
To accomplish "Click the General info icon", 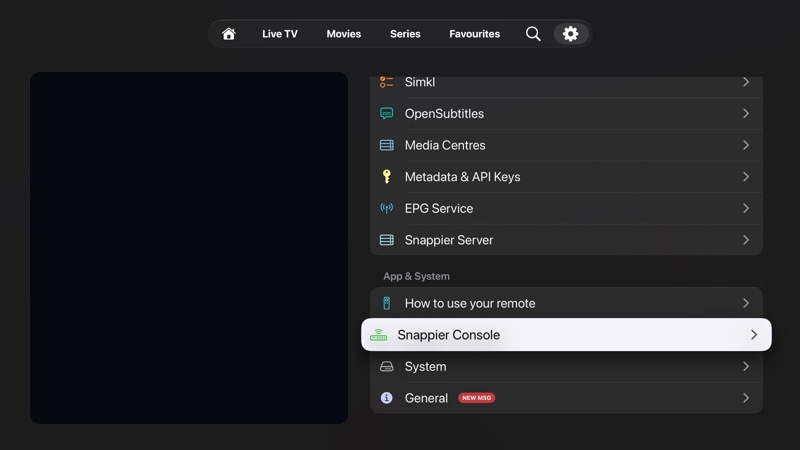I will click(386, 398).
